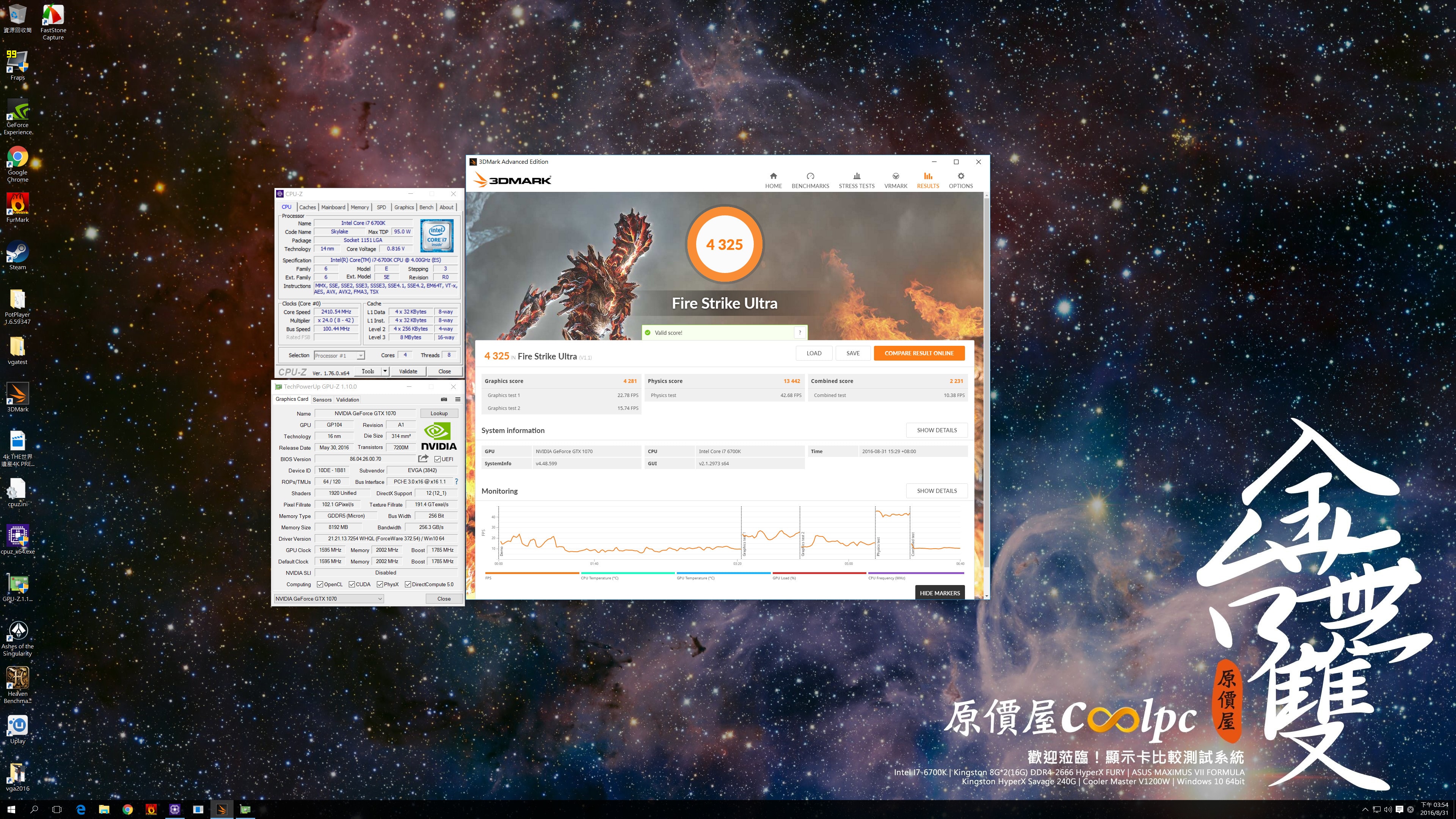Open VRMARK in 3DMark navigation
The width and height of the screenshot is (1456, 819).
[x=895, y=180]
